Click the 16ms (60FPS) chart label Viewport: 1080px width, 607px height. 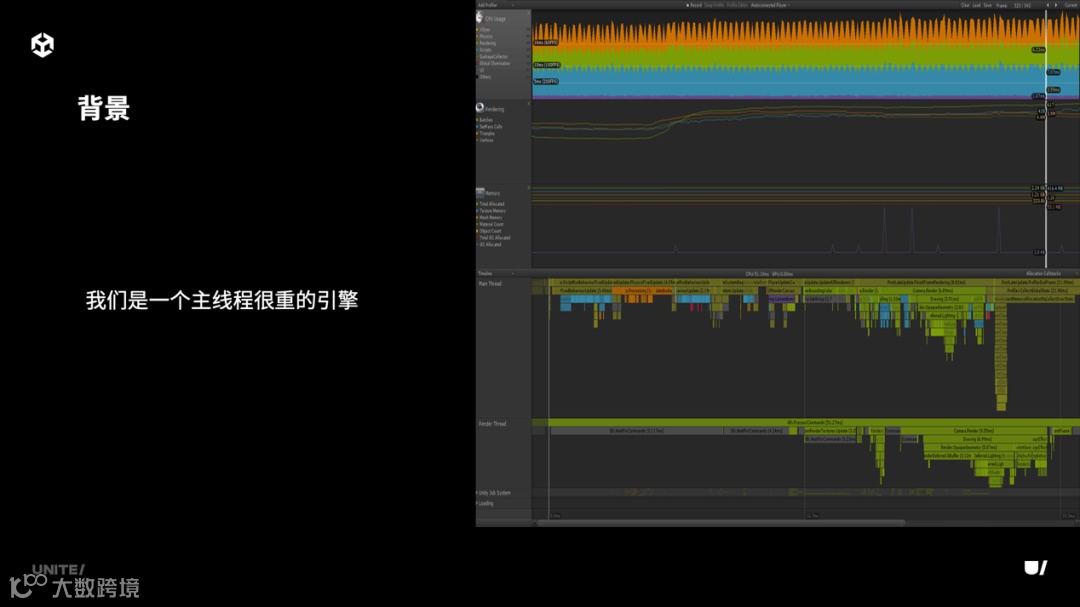click(546, 43)
